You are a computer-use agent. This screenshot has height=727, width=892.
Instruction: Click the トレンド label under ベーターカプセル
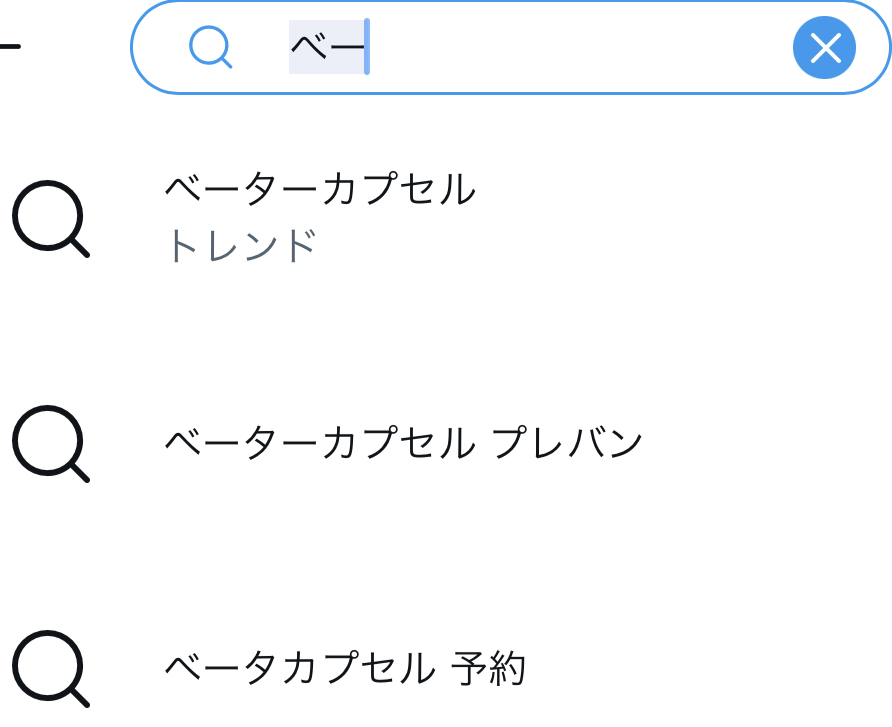[241, 246]
